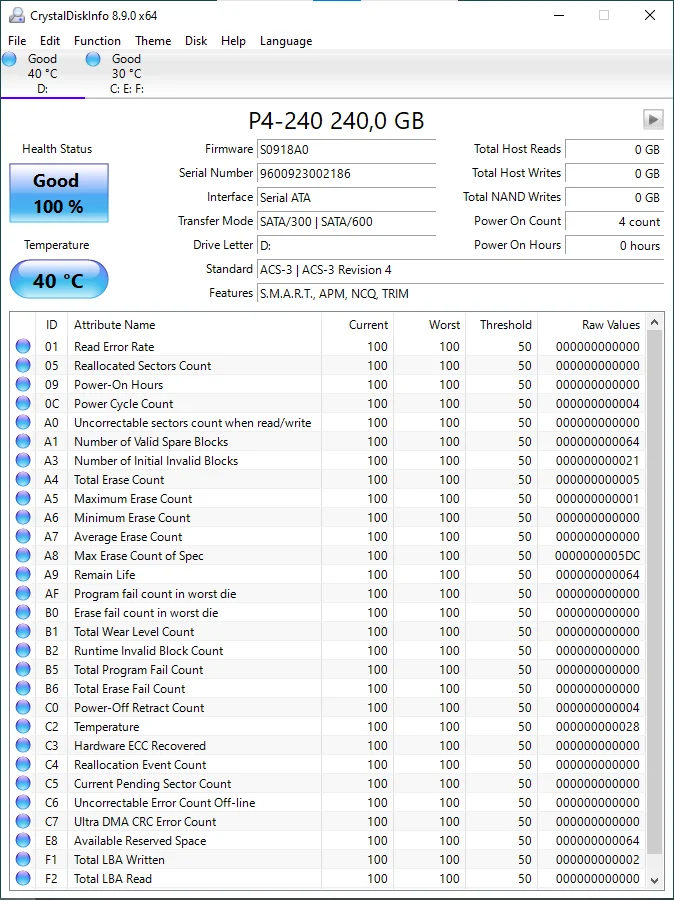Click the status icon for Temperature attribute
This screenshot has width=674, height=900.
pyautogui.click(x=23, y=726)
